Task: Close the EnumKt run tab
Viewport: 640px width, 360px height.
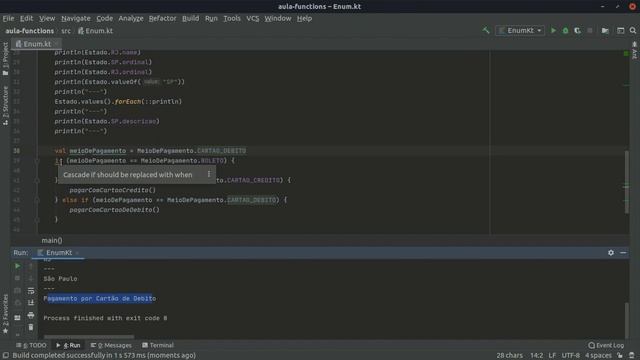Action: [x=77, y=253]
